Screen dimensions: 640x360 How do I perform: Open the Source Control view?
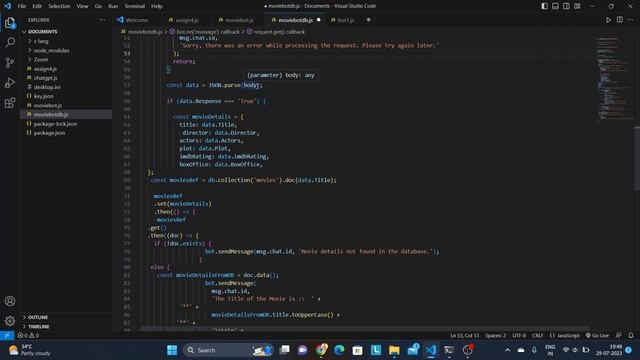(x=10, y=62)
